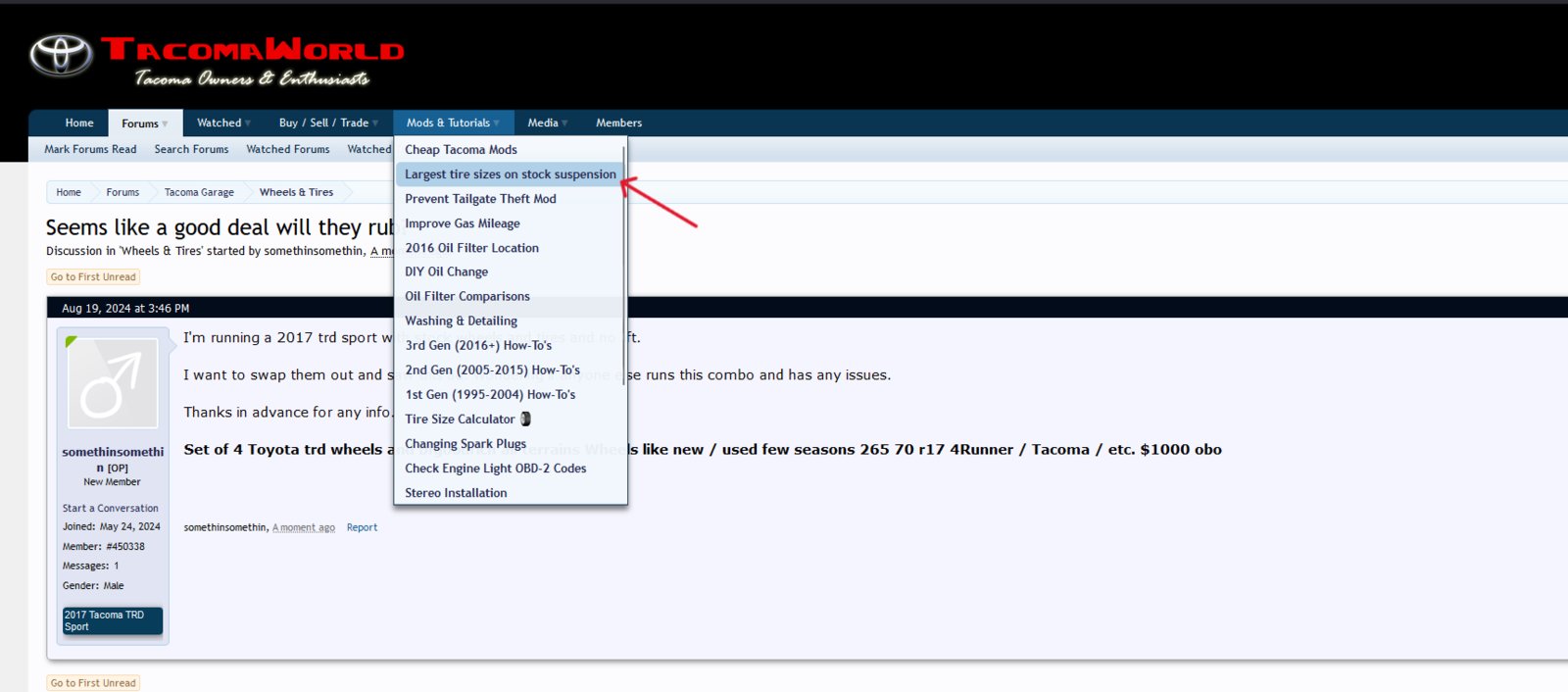This screenshot has height=692, width=1568.
Task: Click the TacomaWorld site title logo
Action: [x=252, y=49]
